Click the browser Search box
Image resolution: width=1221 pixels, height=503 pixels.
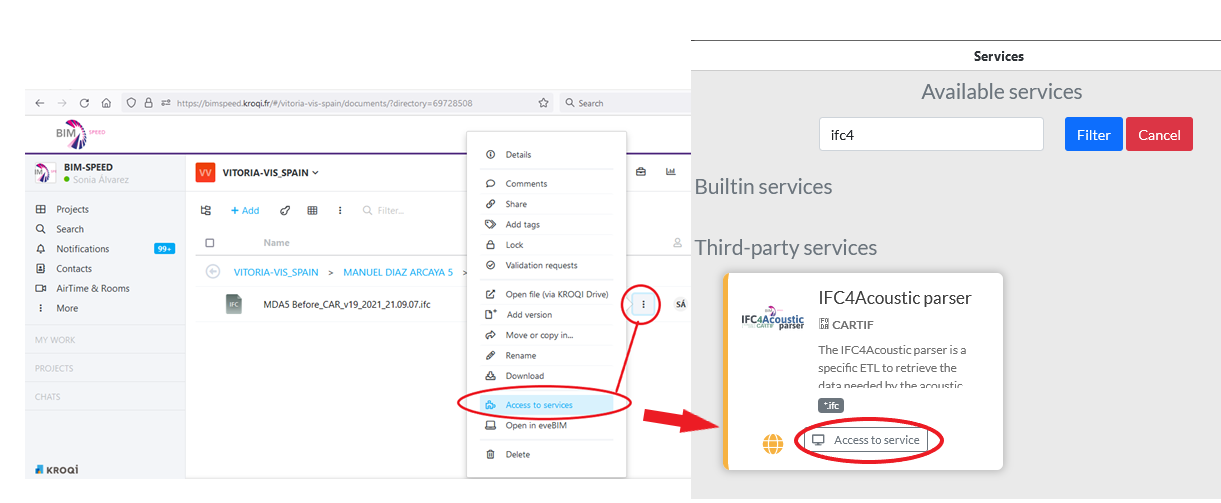[x=625, y=103]
